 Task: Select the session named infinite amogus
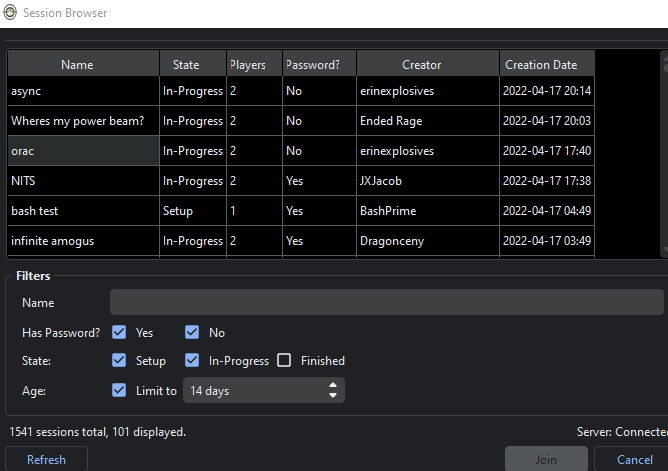[84, 241]
